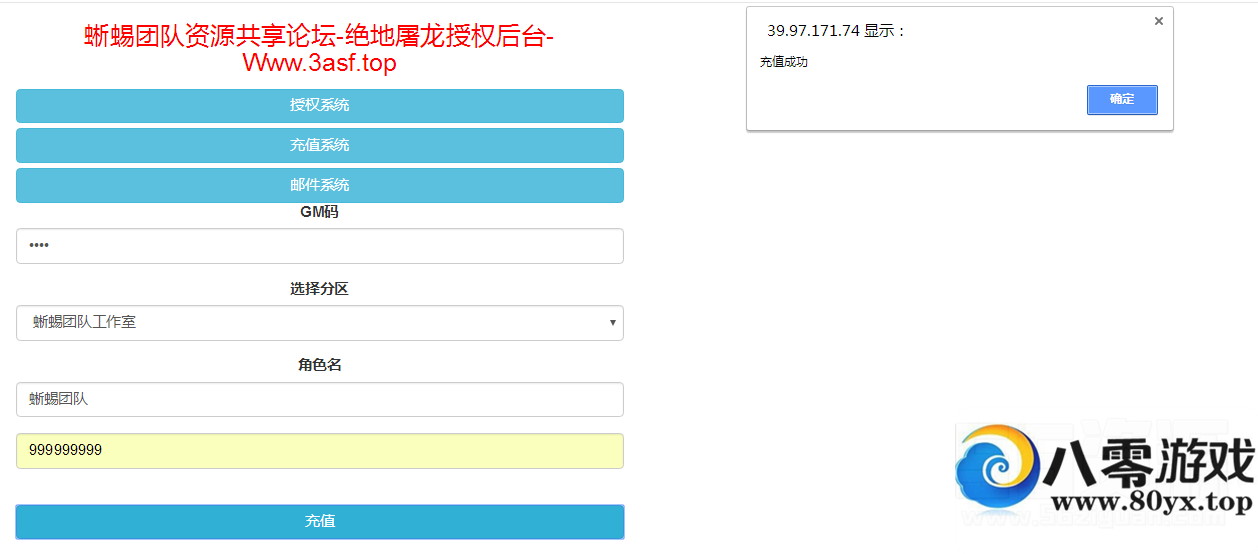Click the 充值成功 message in the alert
Viewport: 1258px width, 554px height.
tap(783, 62)
